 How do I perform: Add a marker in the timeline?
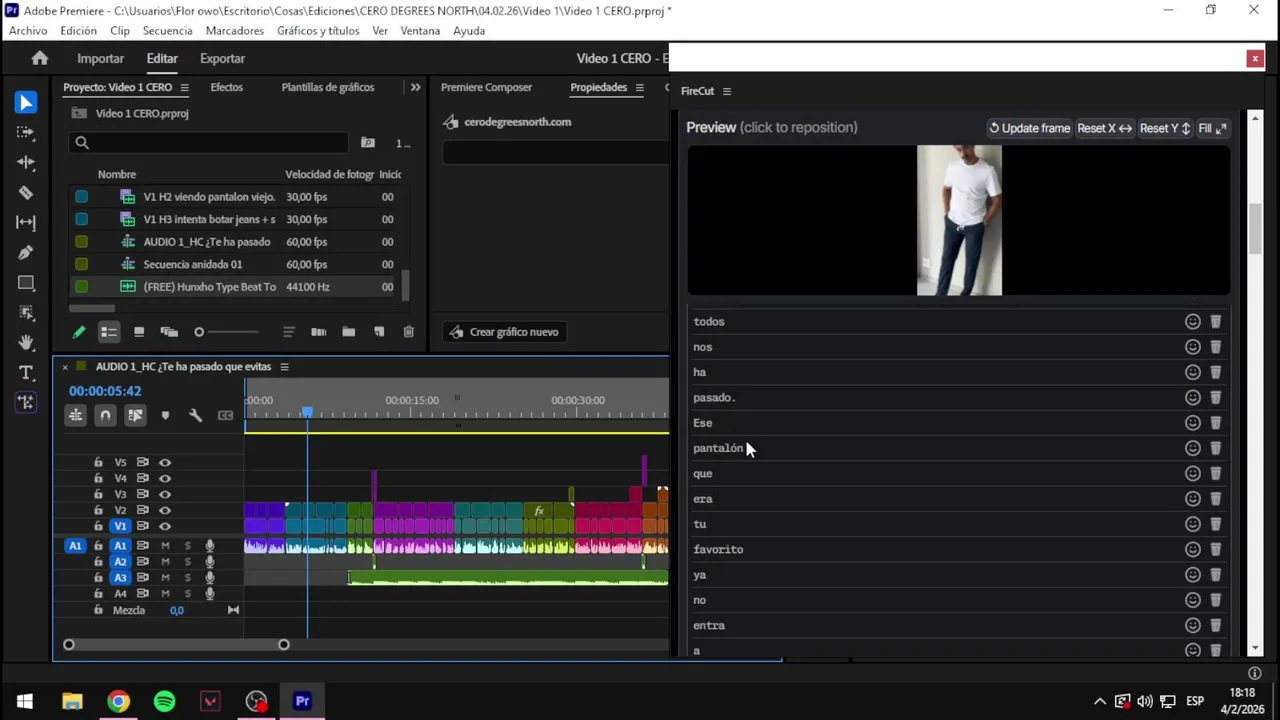coord(165,415)
